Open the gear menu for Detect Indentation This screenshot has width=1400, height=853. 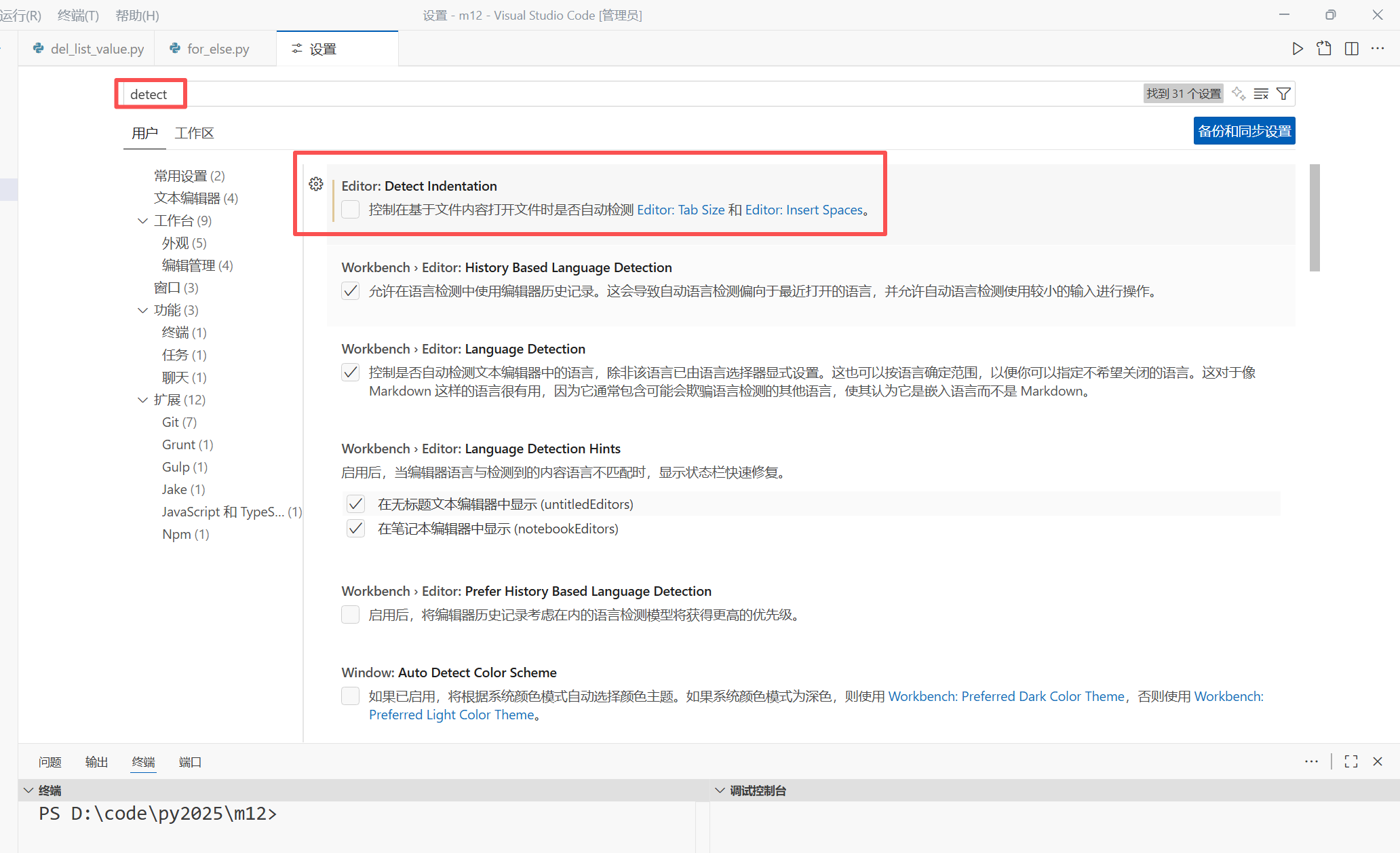point(316,185)
